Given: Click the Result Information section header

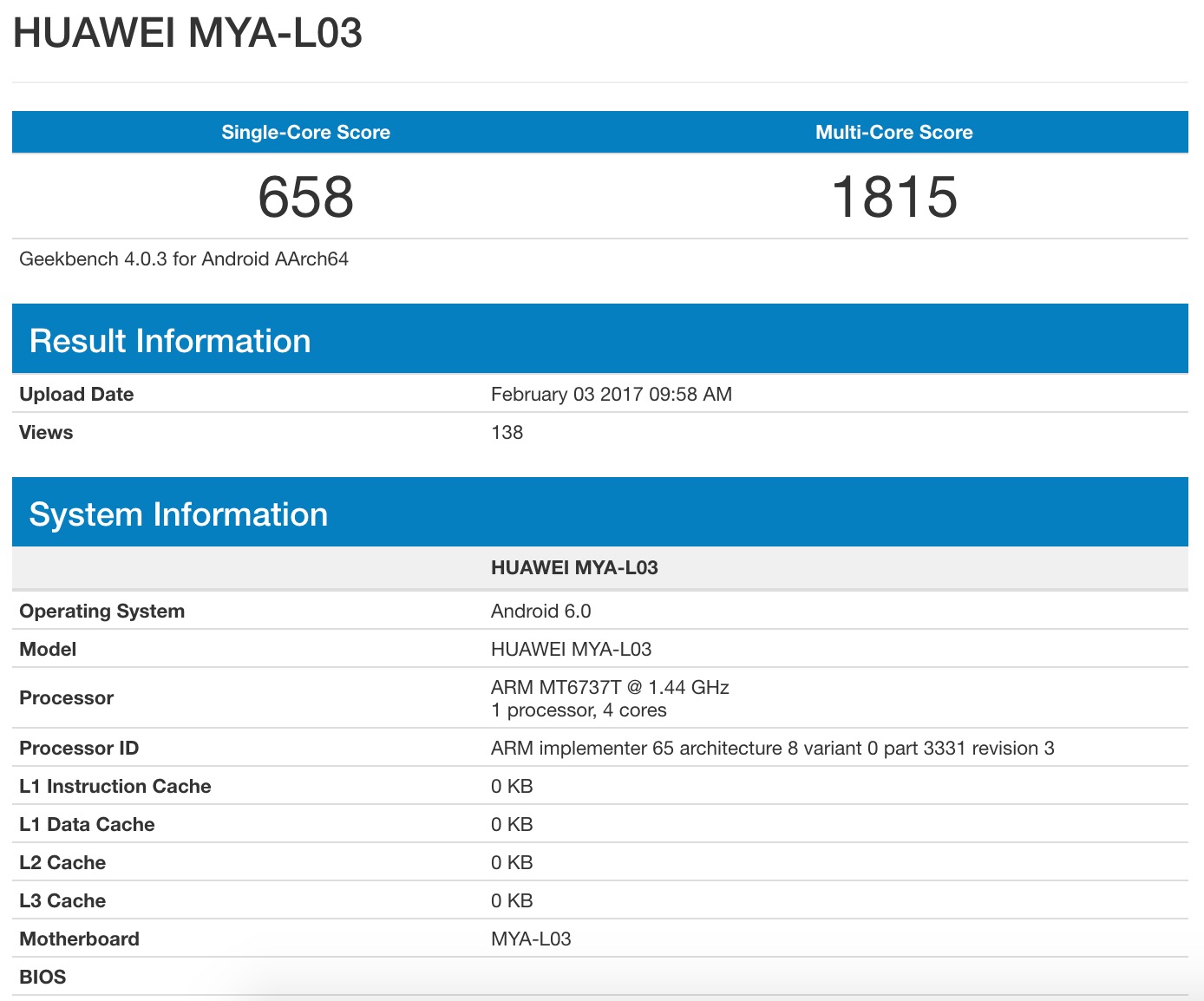Looking at the screenshot, I should (170, 340).
